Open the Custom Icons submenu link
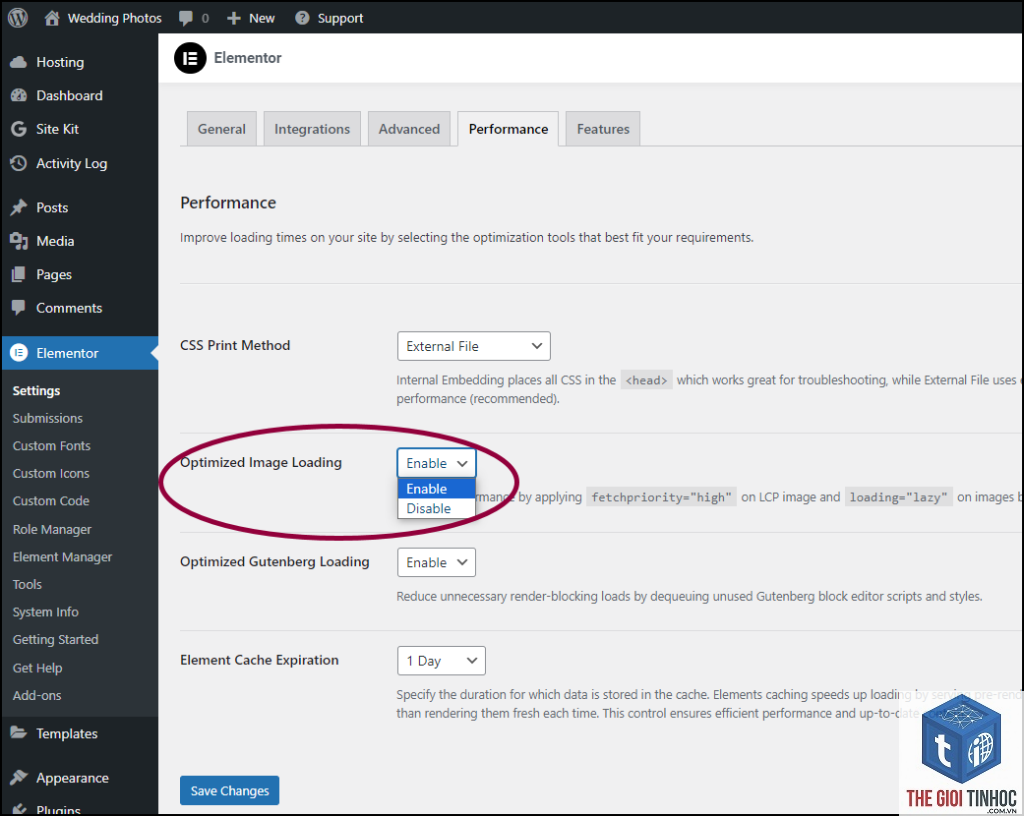 tap(51, 473)
